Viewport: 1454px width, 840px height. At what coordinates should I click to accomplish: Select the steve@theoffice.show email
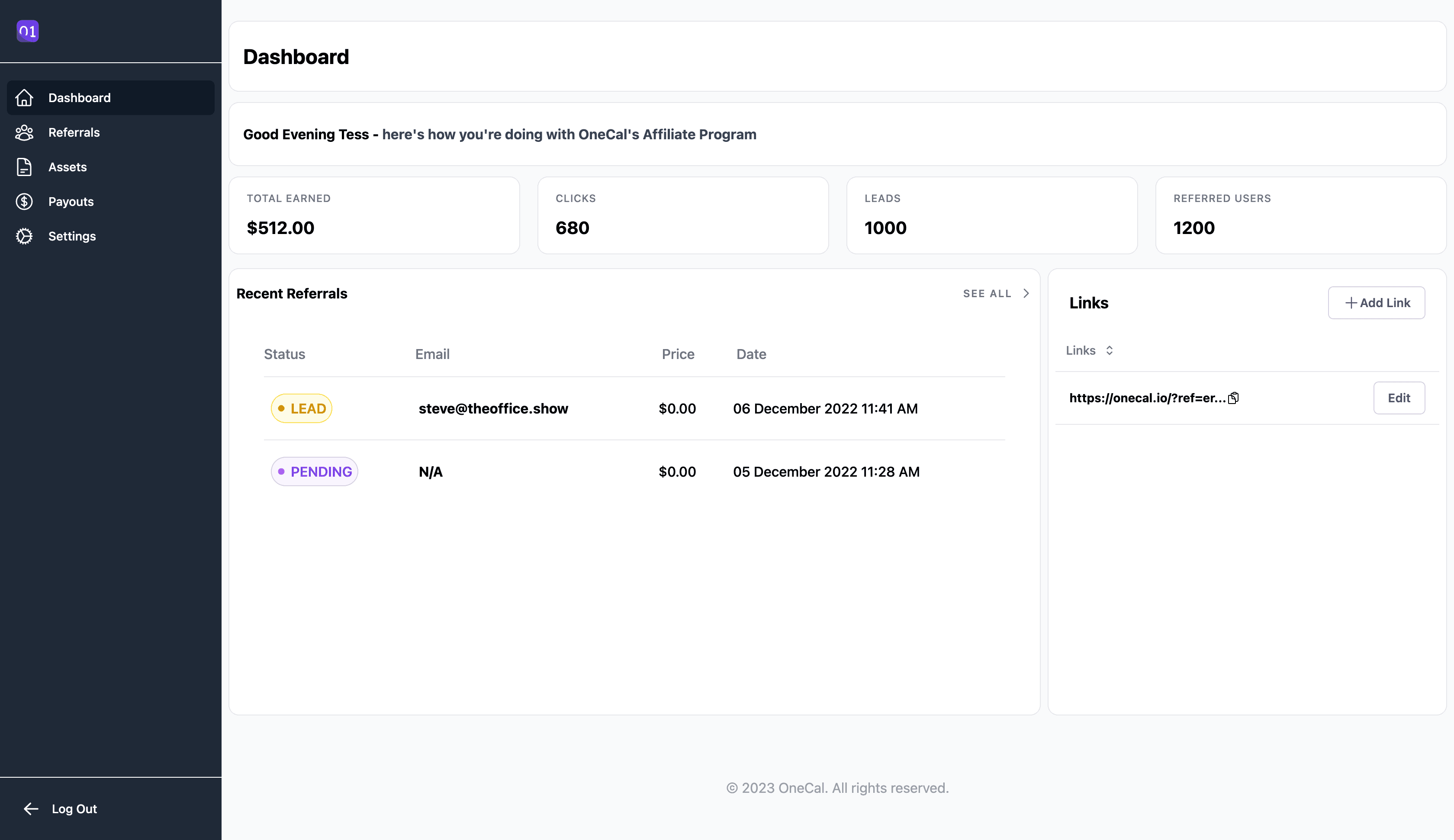[x=493, y=408]
